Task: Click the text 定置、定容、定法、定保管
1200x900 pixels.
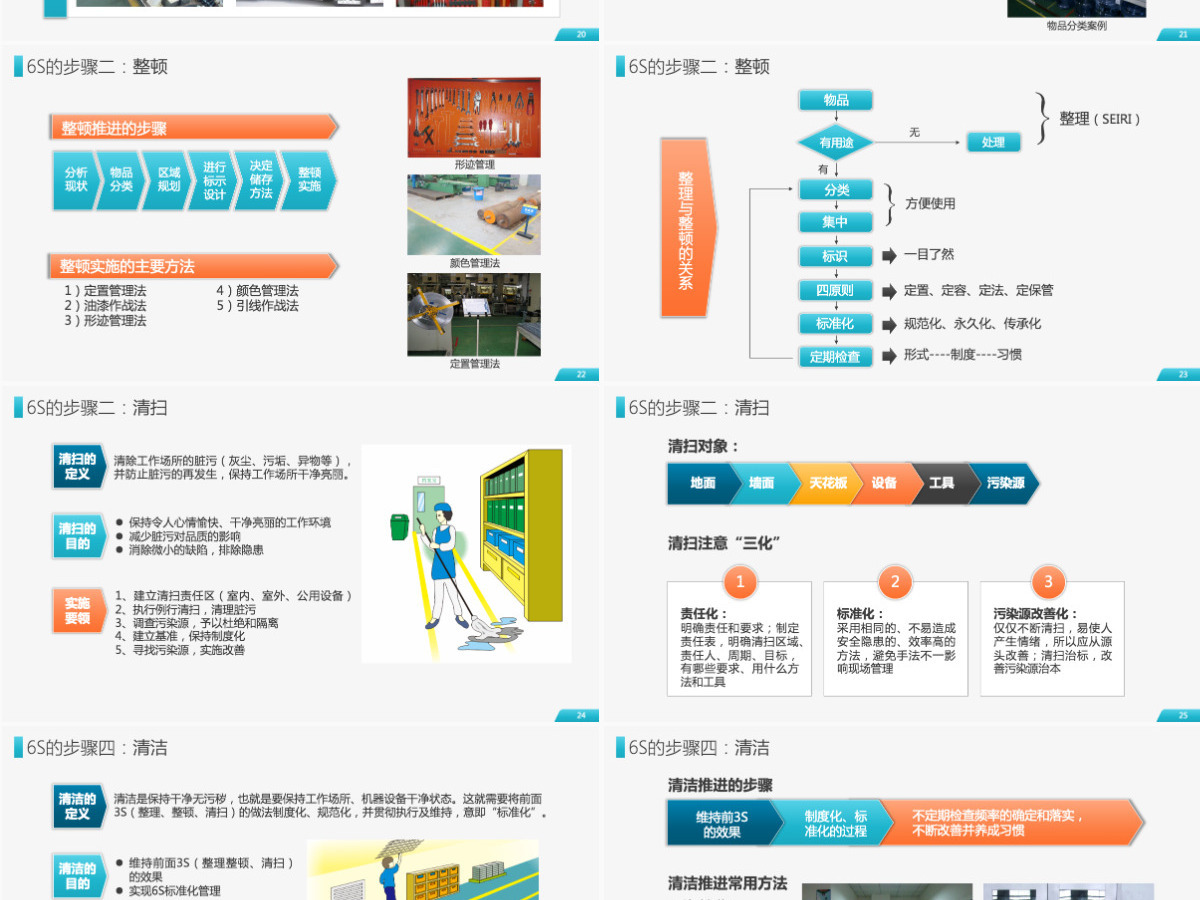Action: pos(978,290)
